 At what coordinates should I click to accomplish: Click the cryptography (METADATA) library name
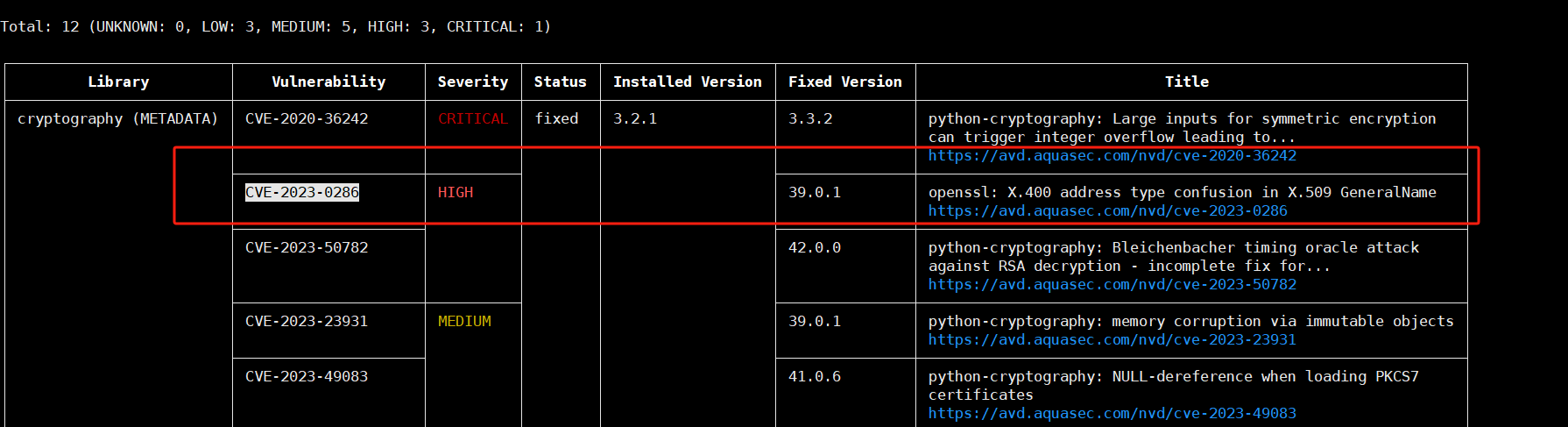[117, 119]
